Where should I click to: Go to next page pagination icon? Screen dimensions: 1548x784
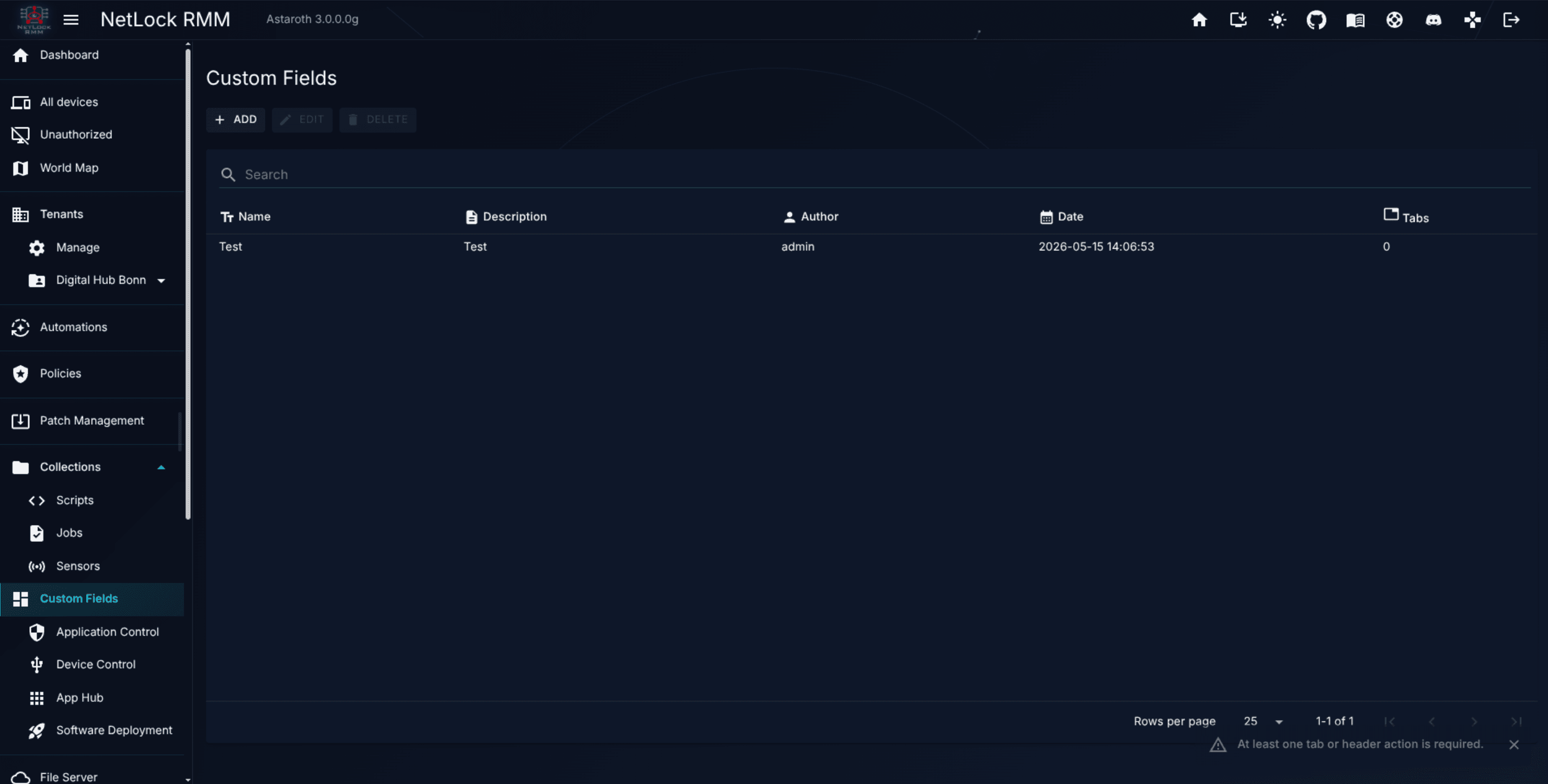click(x=1474, y=722)
